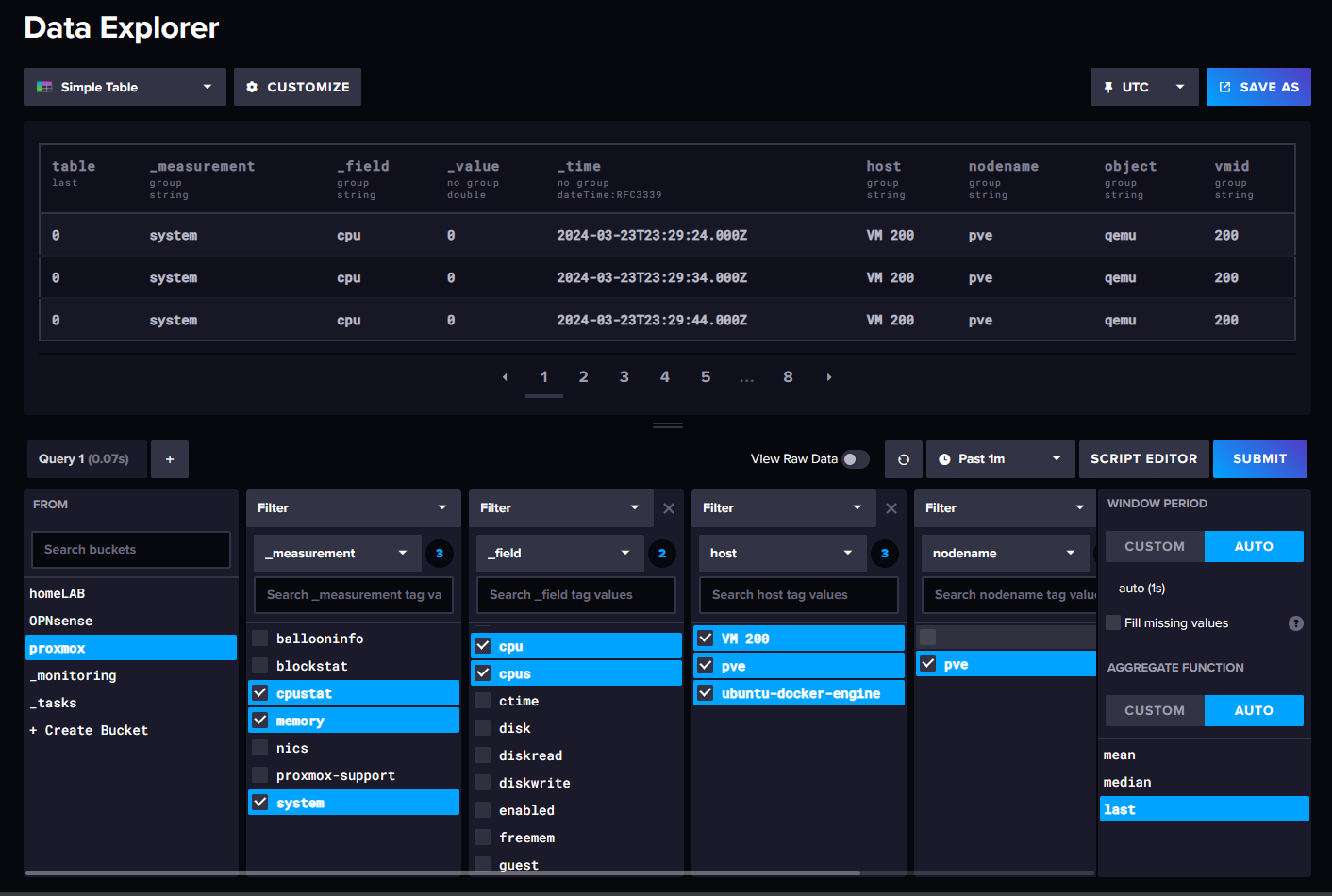The image size is (1332, 896).
Task: Open Filter type dropdown above _measurement
Action: tap(353, 508)
